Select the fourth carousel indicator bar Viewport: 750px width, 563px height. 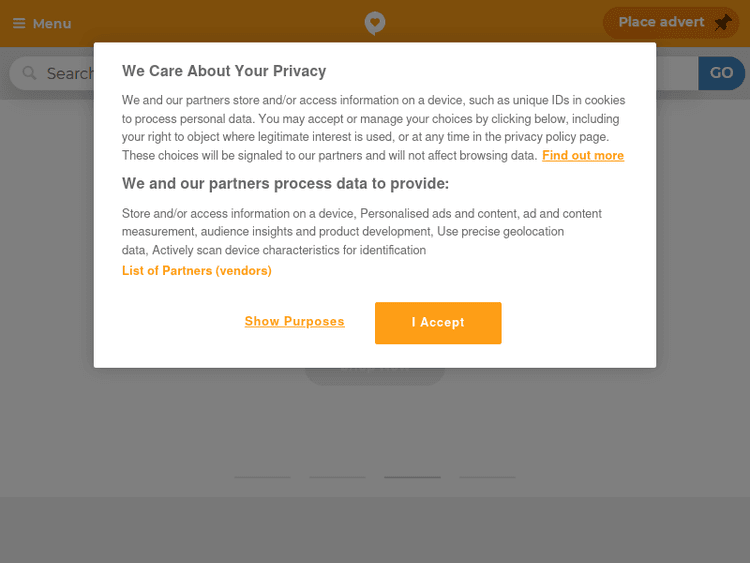[x=487, y=477]
